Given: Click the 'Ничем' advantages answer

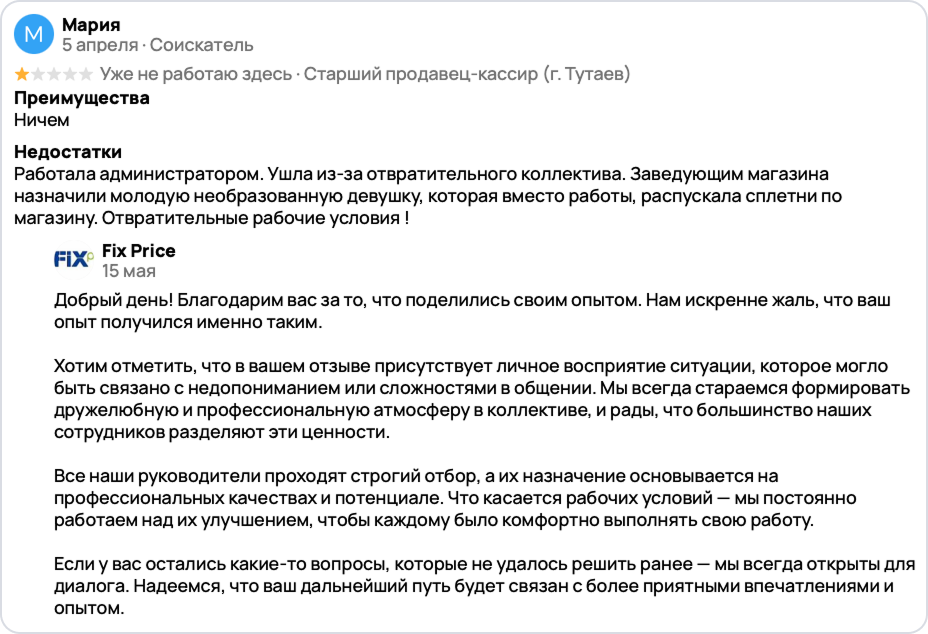Looking at the screenshot, I should tap(42, 120).
